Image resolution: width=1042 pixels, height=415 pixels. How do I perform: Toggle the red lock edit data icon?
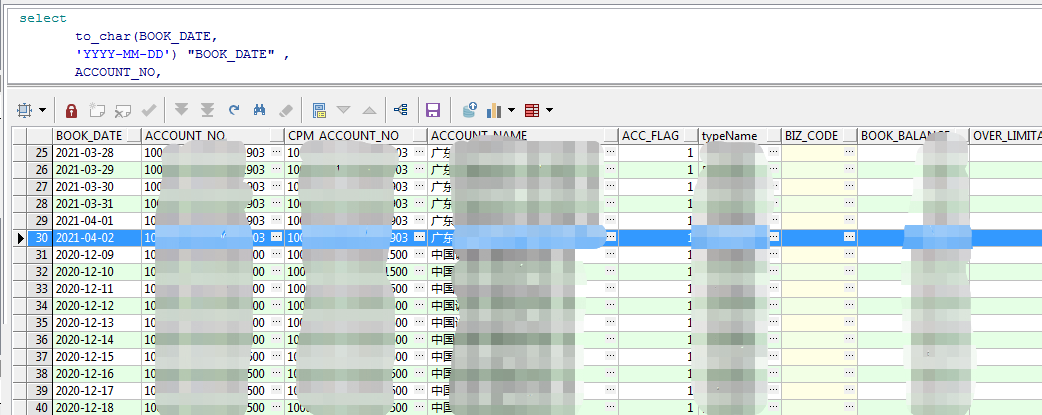pos(72,110)
